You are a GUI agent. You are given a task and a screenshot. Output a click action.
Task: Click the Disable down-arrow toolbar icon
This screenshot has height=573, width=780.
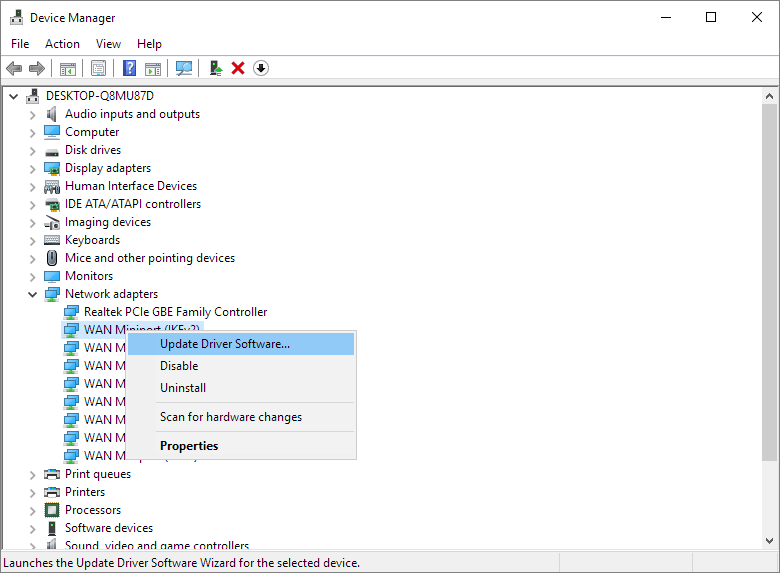261,68
